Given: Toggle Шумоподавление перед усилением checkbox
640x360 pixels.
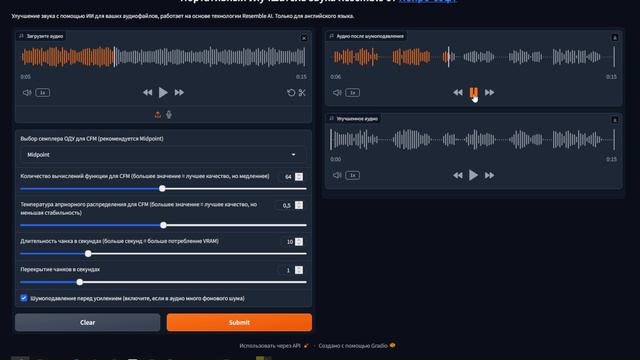Looking at the screenshot, I should click(24, 298).
